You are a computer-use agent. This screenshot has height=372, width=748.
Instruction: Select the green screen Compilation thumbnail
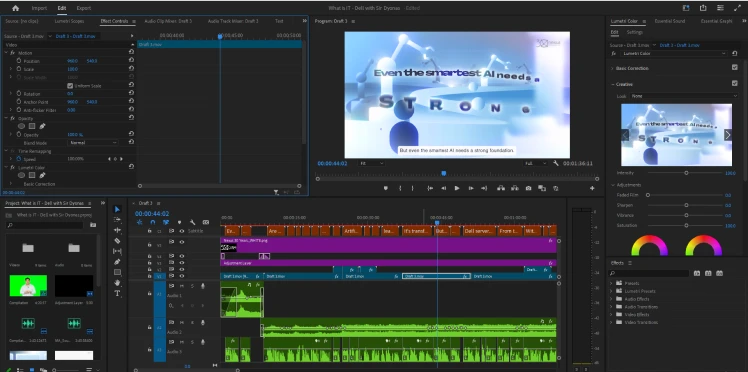click(28, 286)
